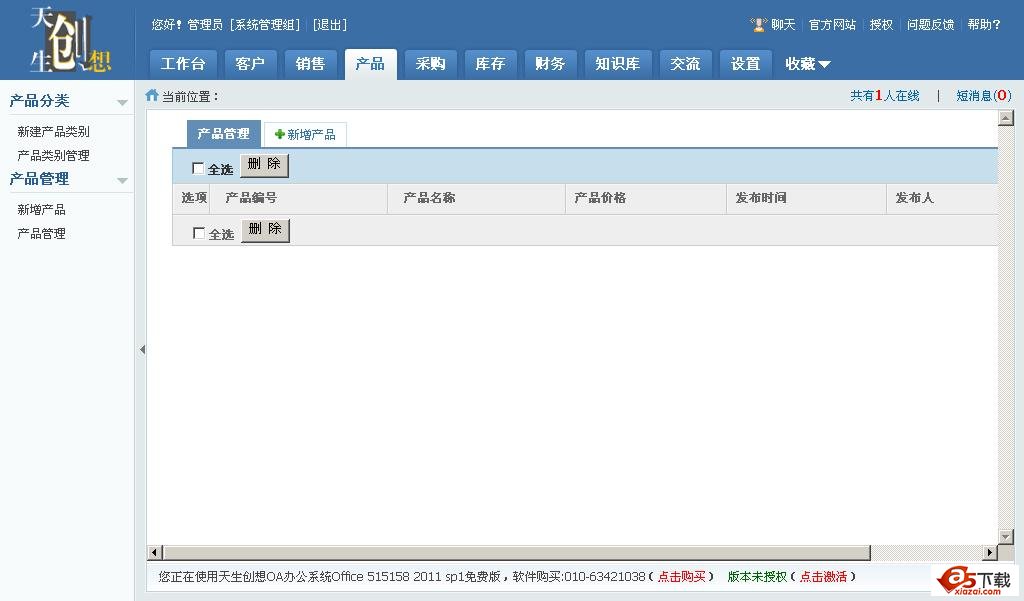Collapse the 产品分类 sidebar section
The image size is (1024, 601).
pos(122,103)
